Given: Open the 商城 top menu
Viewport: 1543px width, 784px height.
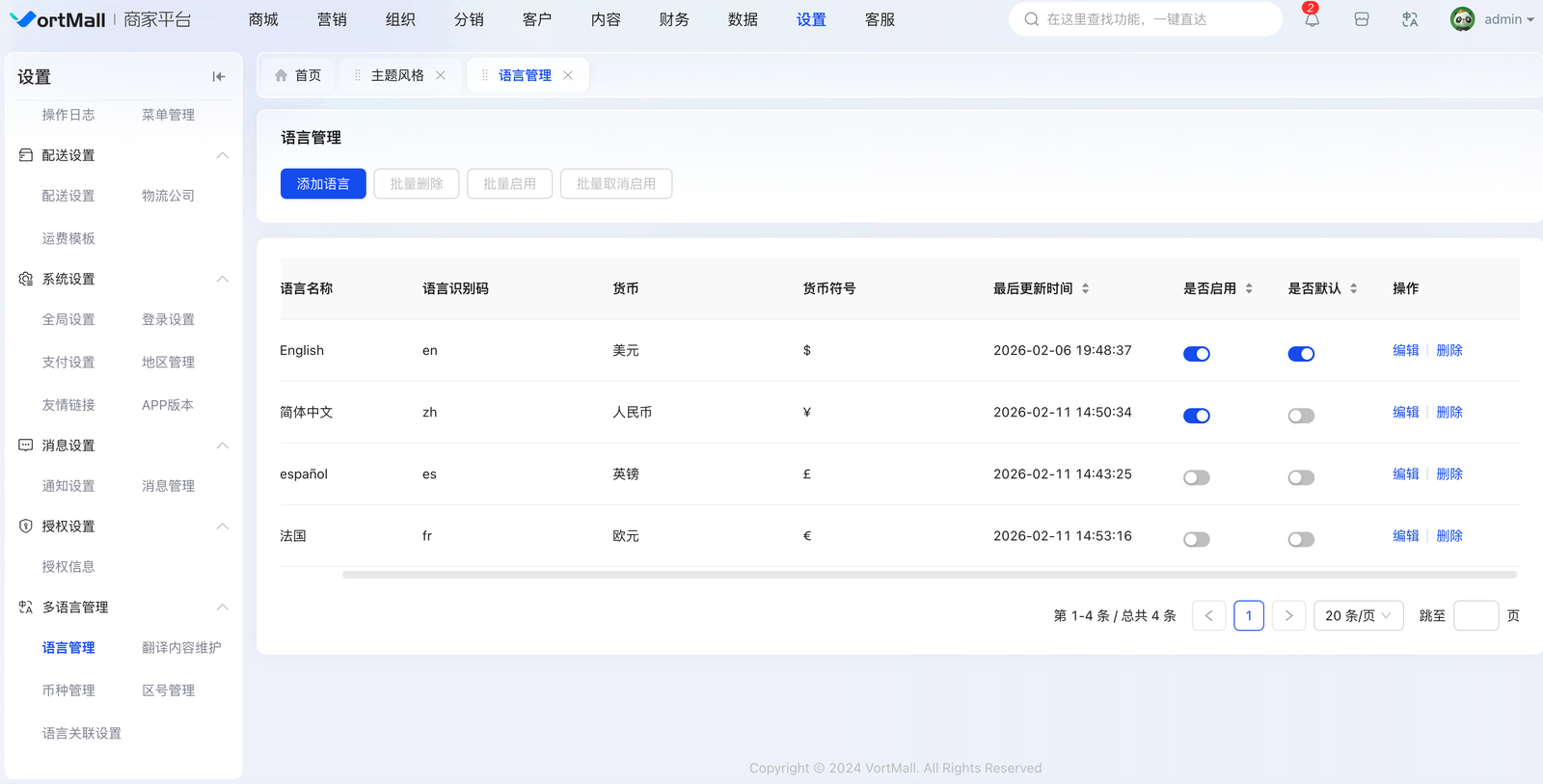Looking at the screenshot, I should coord(263,19).
